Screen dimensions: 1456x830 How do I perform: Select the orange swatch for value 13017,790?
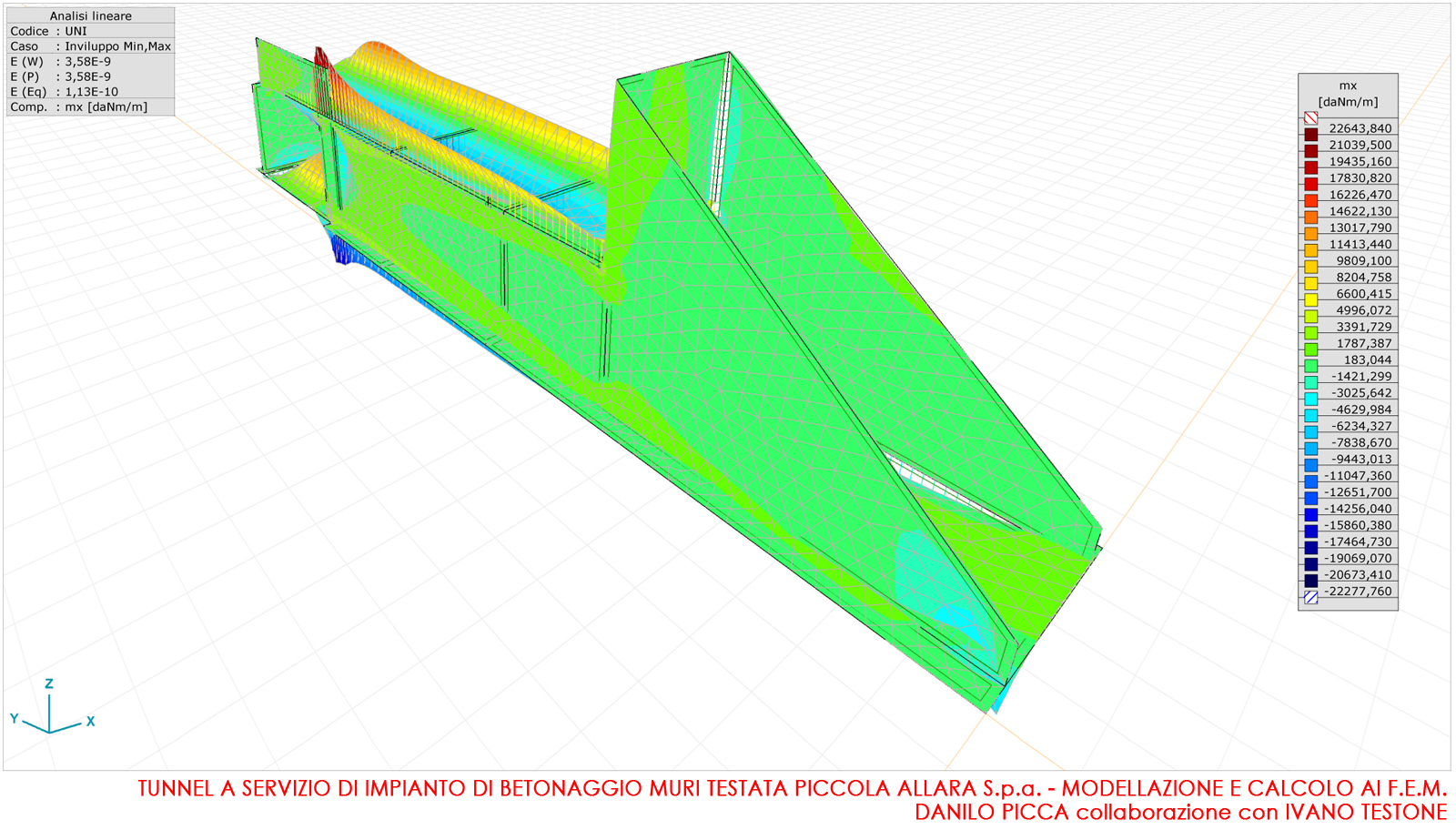point(1310,234)
